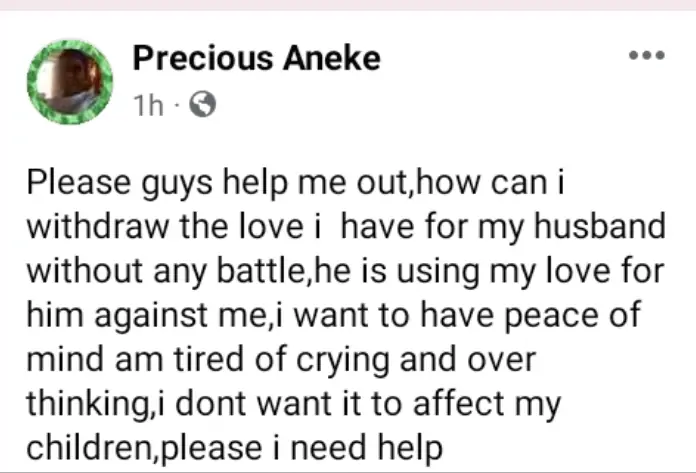Viewport: 696px width, 473px height.
Task: Click the last line ending "i need help"
Action: tap(233, 449)
